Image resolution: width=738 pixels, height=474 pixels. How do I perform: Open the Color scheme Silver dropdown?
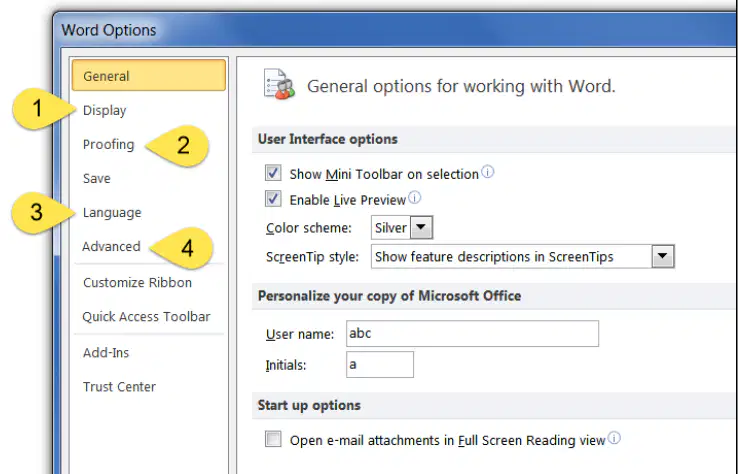click(421, 228)
